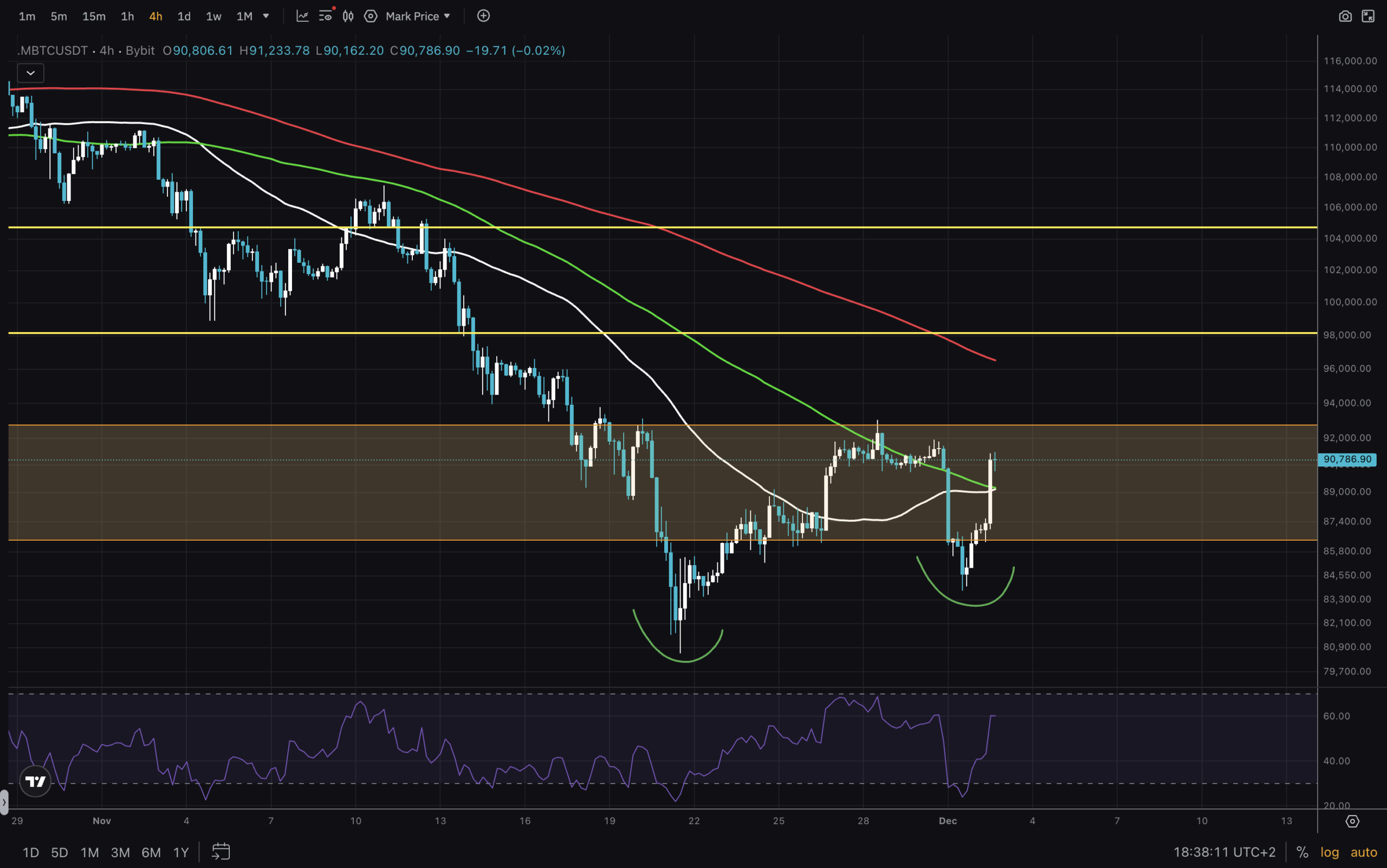
Task: Click the fullscreen chart icon
Action: (x=1368, y=16)
